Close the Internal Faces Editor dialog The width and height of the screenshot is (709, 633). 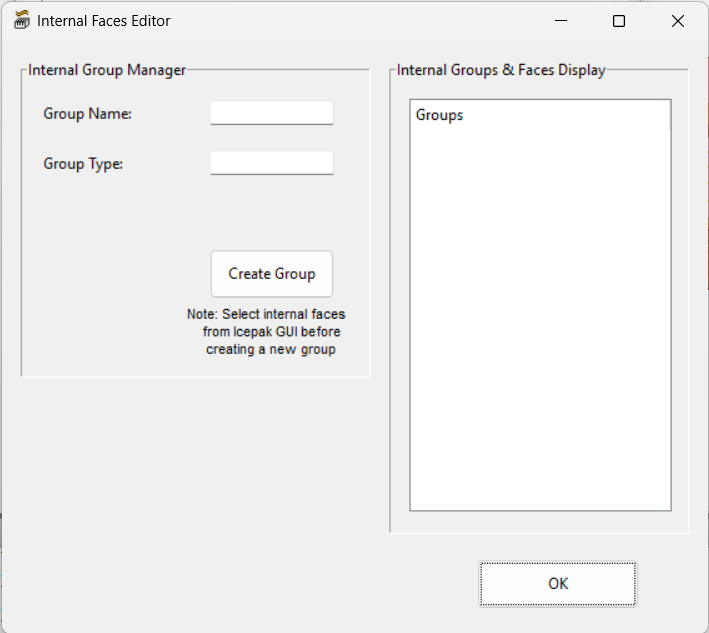(x=678, y=21)
